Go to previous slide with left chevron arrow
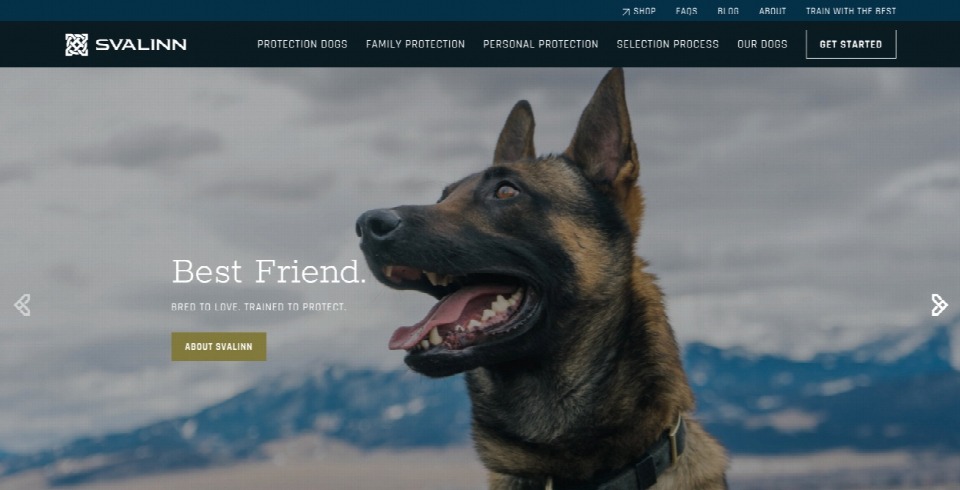The width and height of the screenshot is (960, 490). 22,305
